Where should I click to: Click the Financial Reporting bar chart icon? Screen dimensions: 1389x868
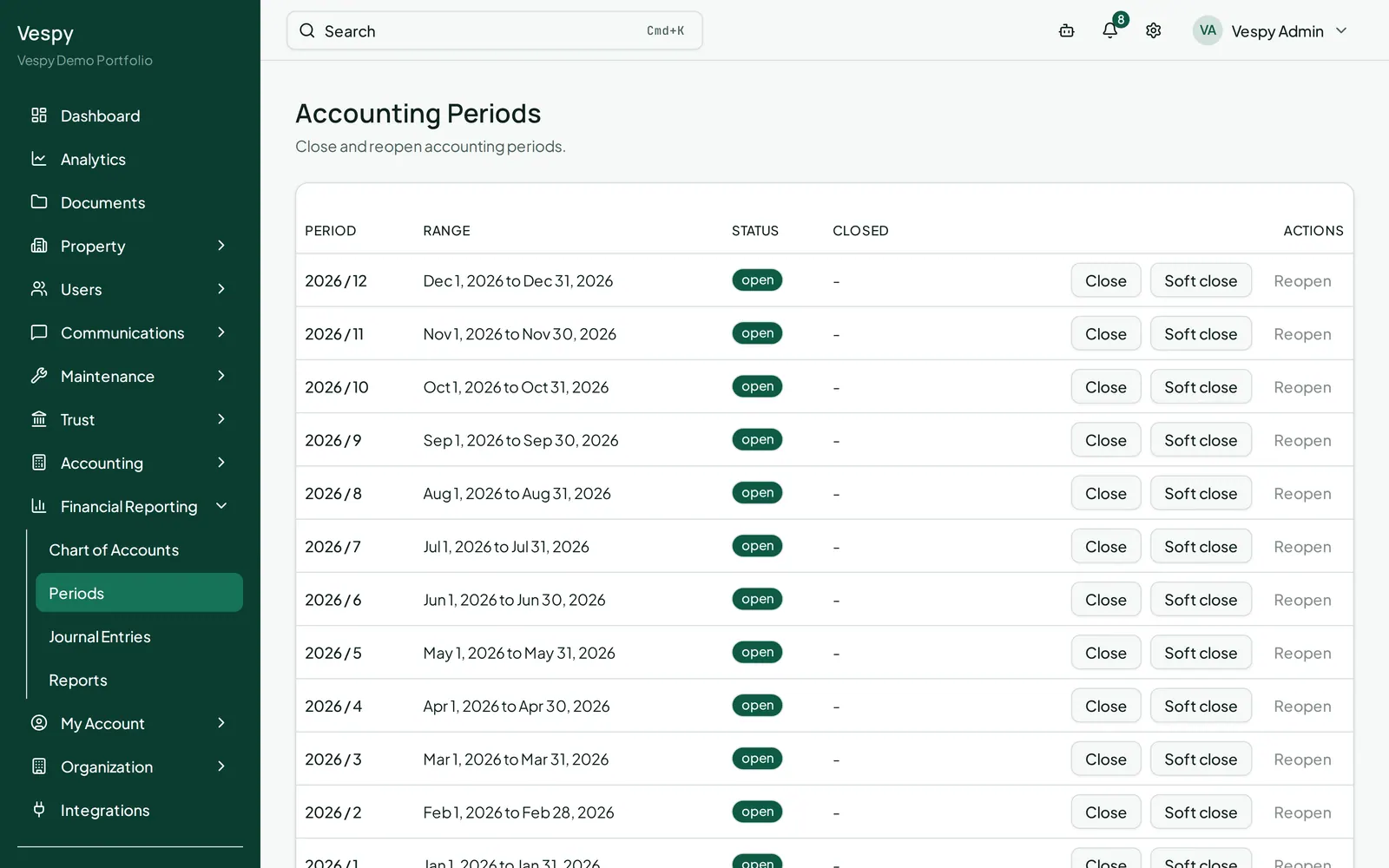pyautogui.click(x=39, y=506)
